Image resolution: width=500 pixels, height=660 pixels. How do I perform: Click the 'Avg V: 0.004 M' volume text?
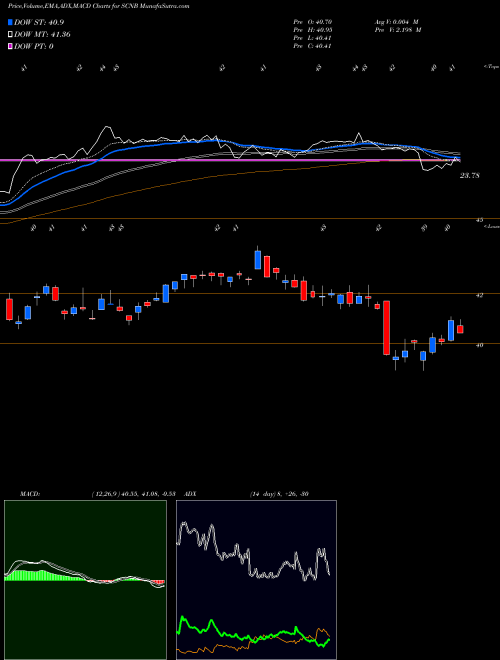pyautogui.click(x=396, y=21)
